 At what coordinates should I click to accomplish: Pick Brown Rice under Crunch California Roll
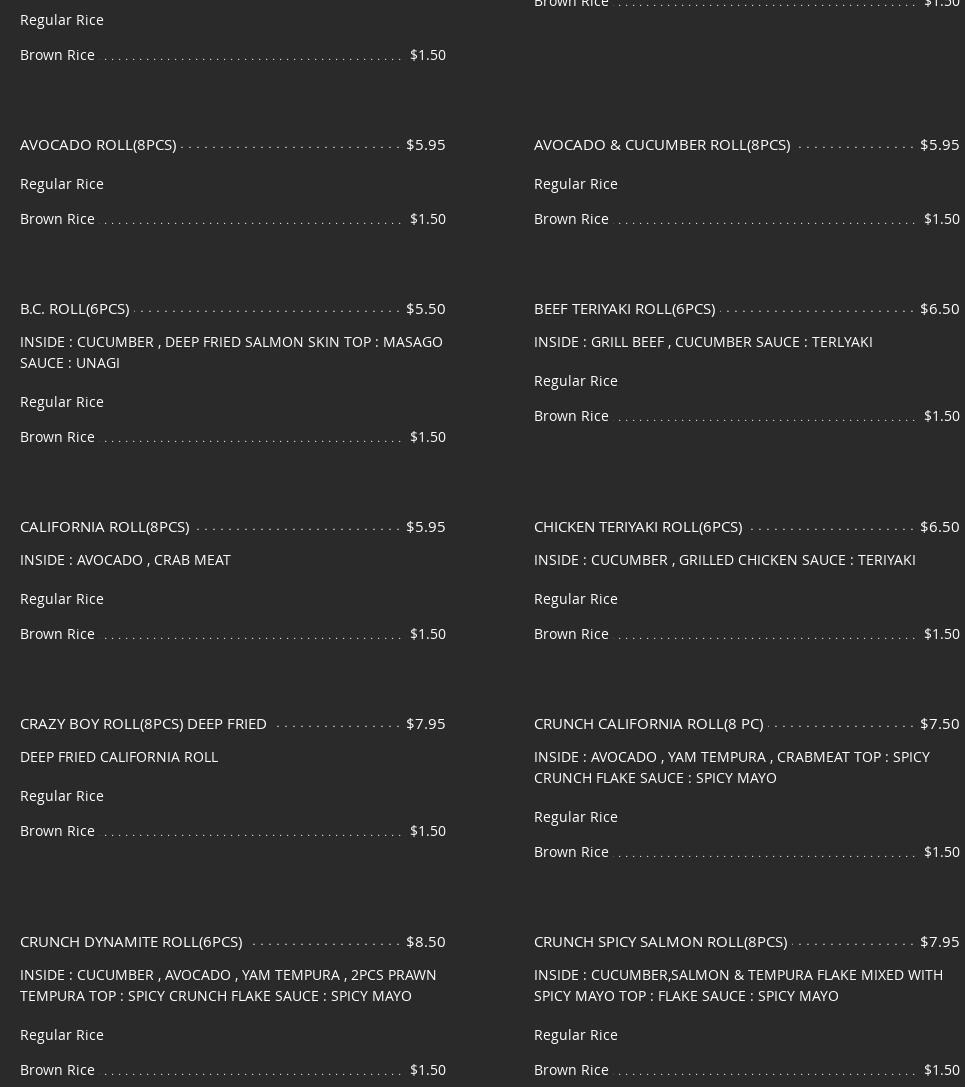[747, 852]
